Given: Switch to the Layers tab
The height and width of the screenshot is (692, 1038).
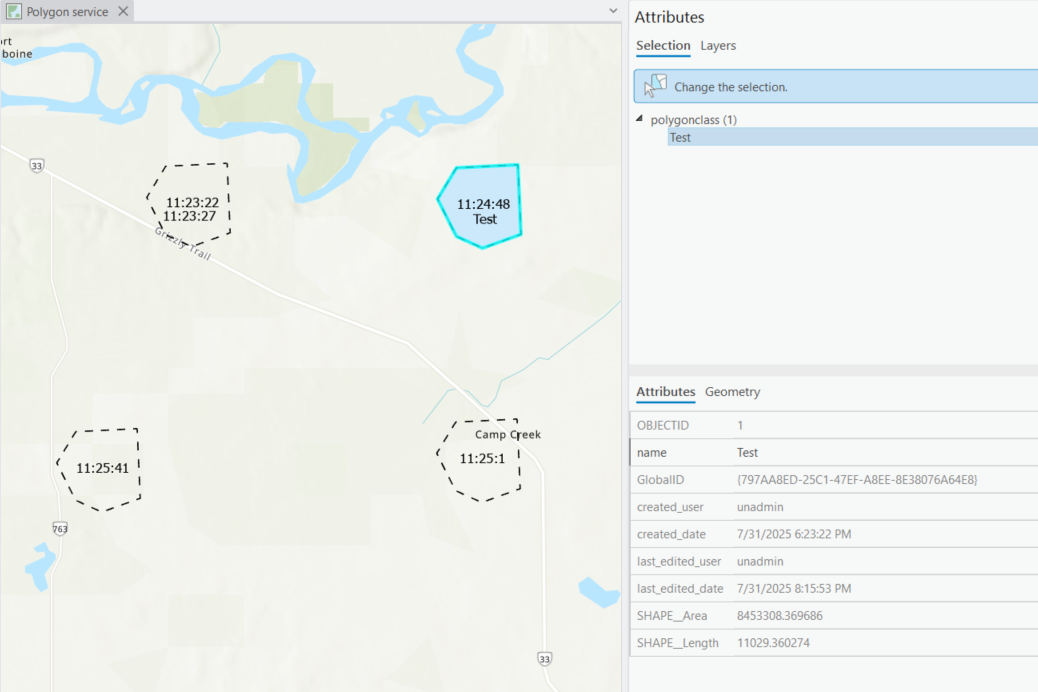Looking at the screenshot, I should [718, 46].
